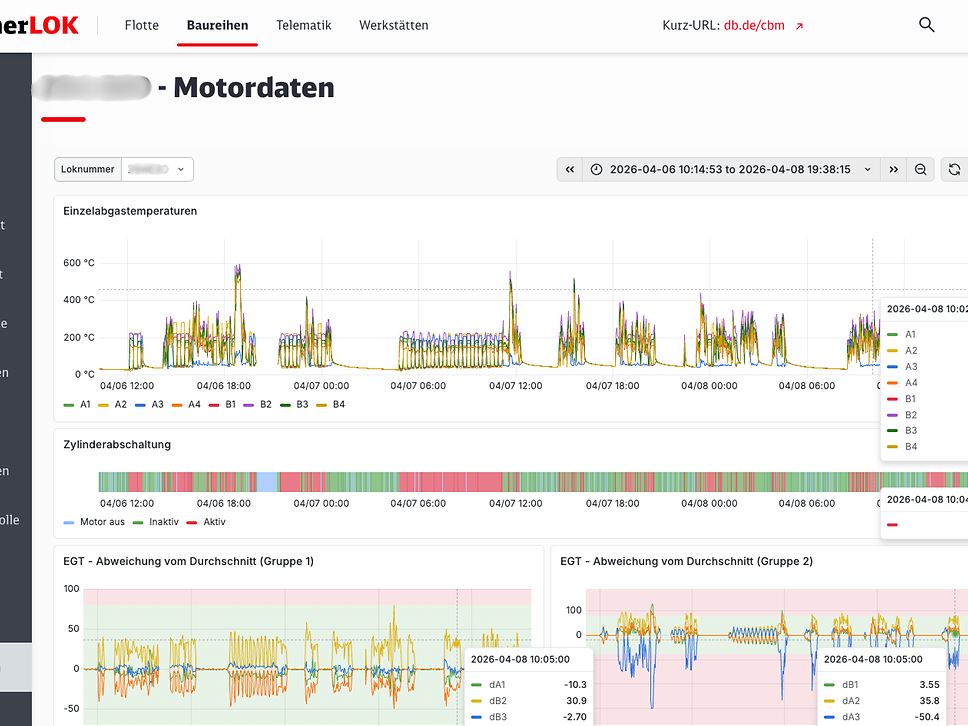
Task: Open the Flotte menu item
Action: [x=141, y=25]
